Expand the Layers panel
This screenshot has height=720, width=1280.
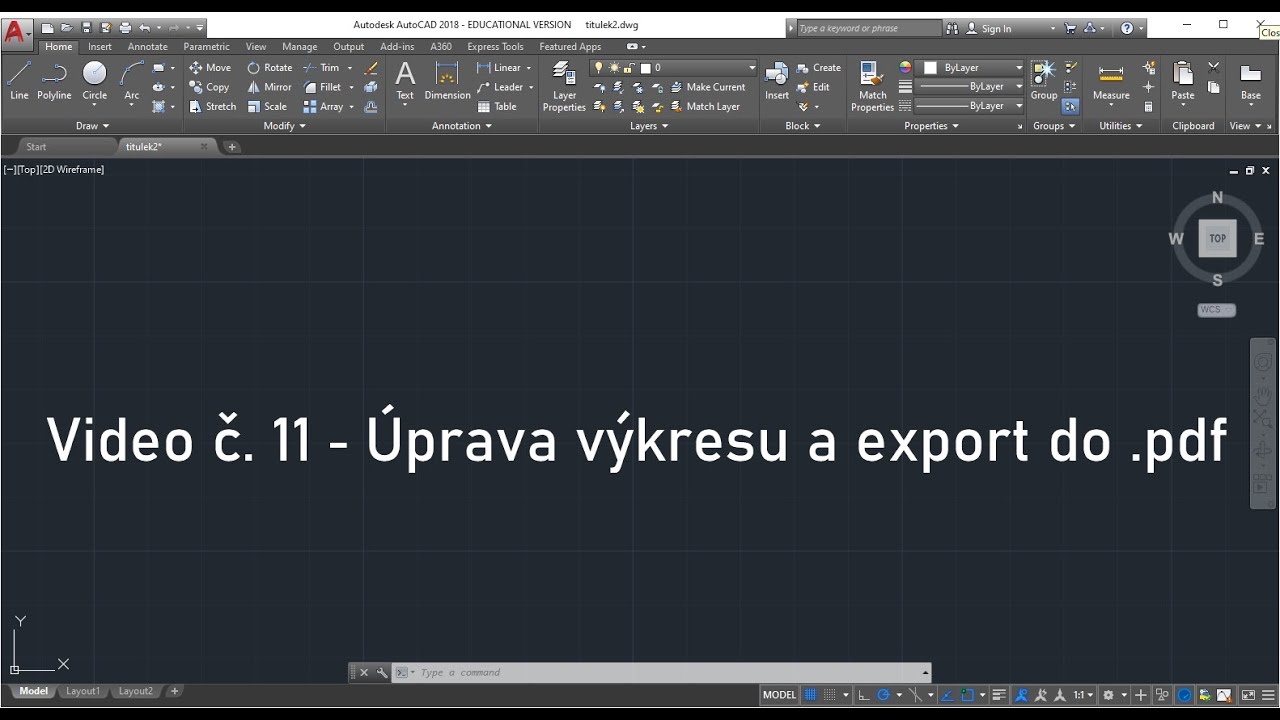650,126
